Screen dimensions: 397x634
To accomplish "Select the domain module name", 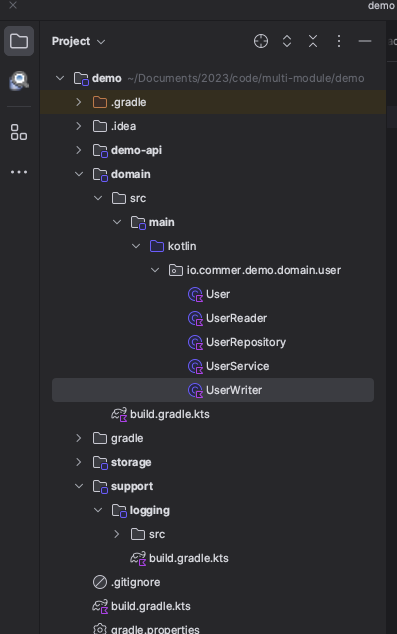I will (x=131, y=174).
